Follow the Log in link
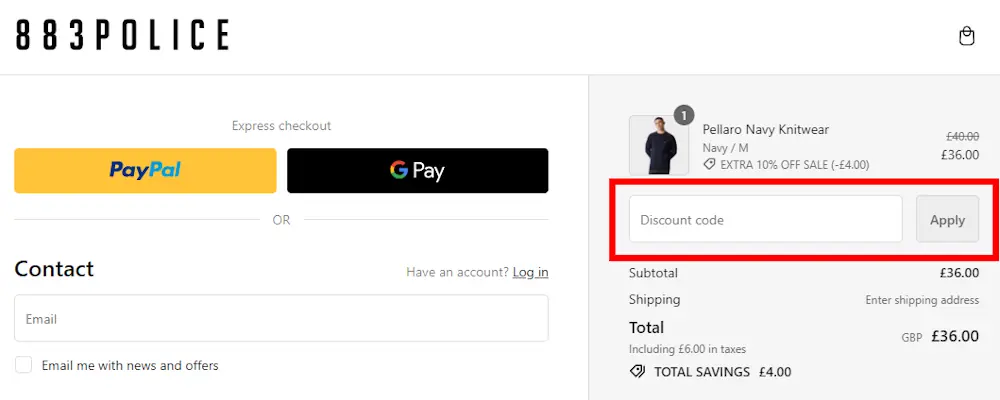This screenshot has width=1000, height=400. coord(531,272)
